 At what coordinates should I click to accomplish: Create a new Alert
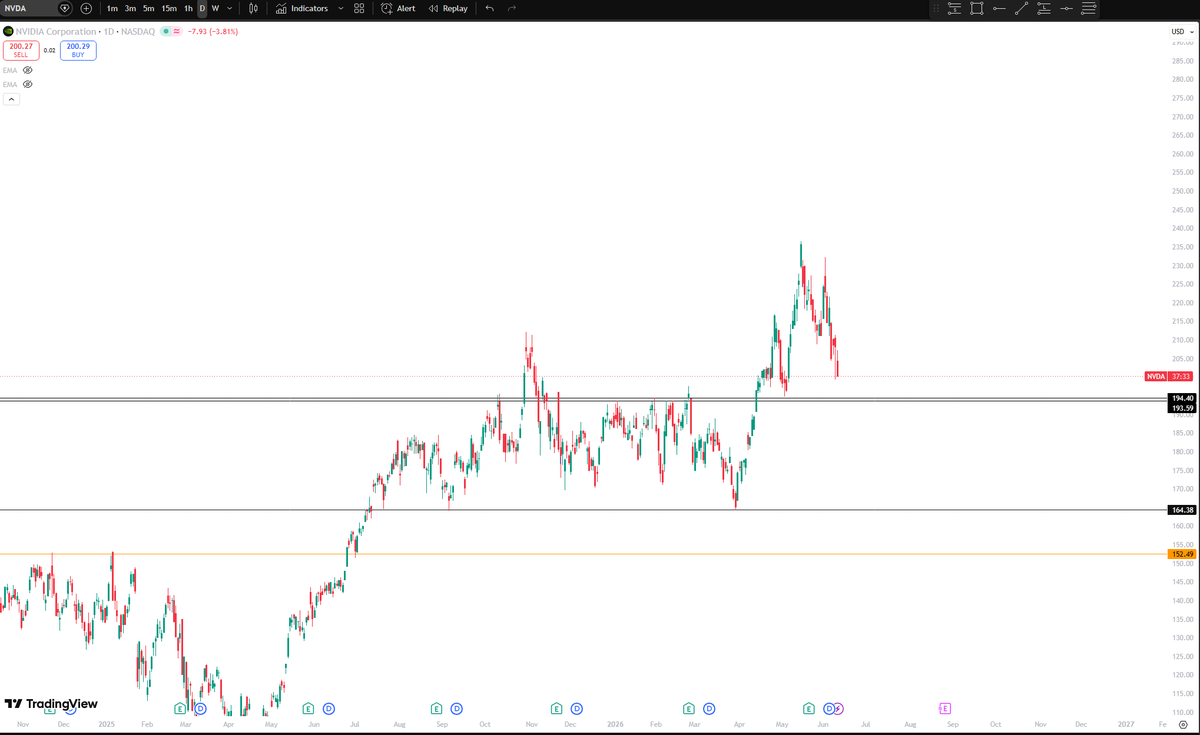[x=398, y=8]
